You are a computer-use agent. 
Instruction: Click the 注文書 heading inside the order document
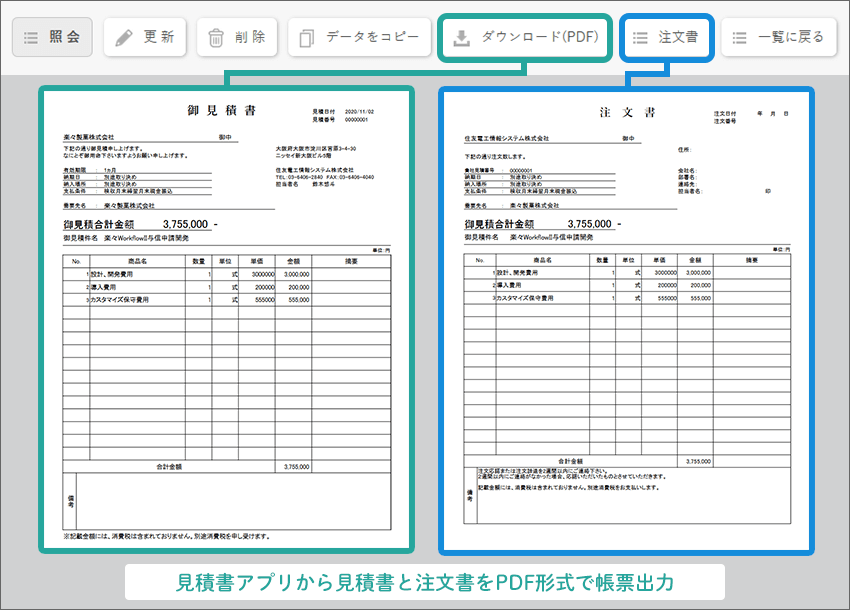coord(627,112)
